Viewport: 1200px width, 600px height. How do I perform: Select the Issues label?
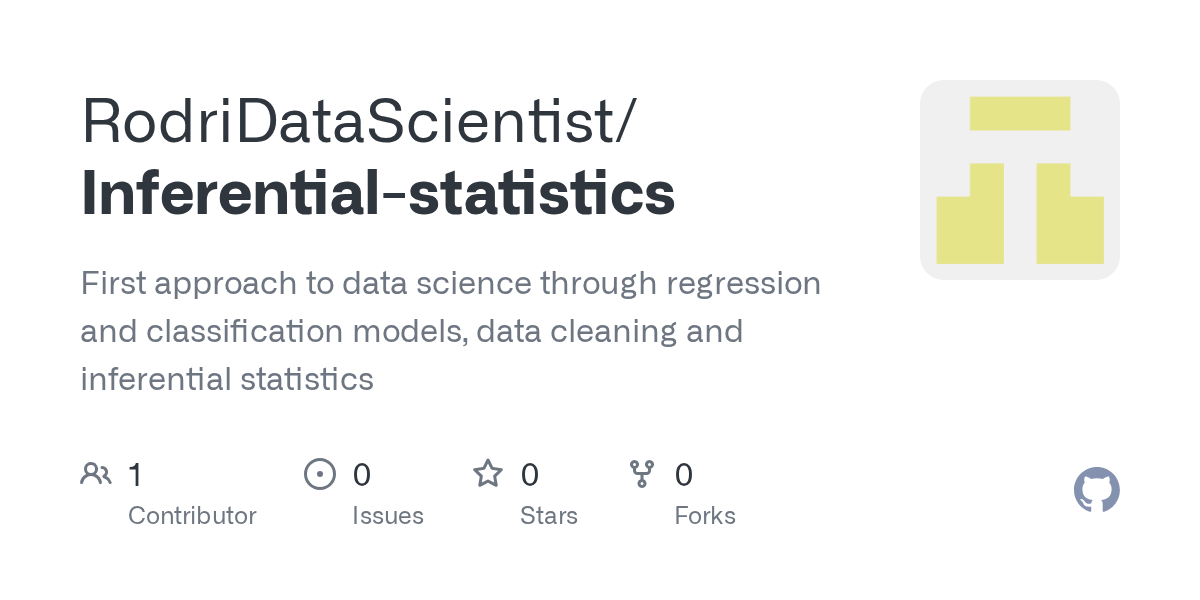click(x=388, y=516)
